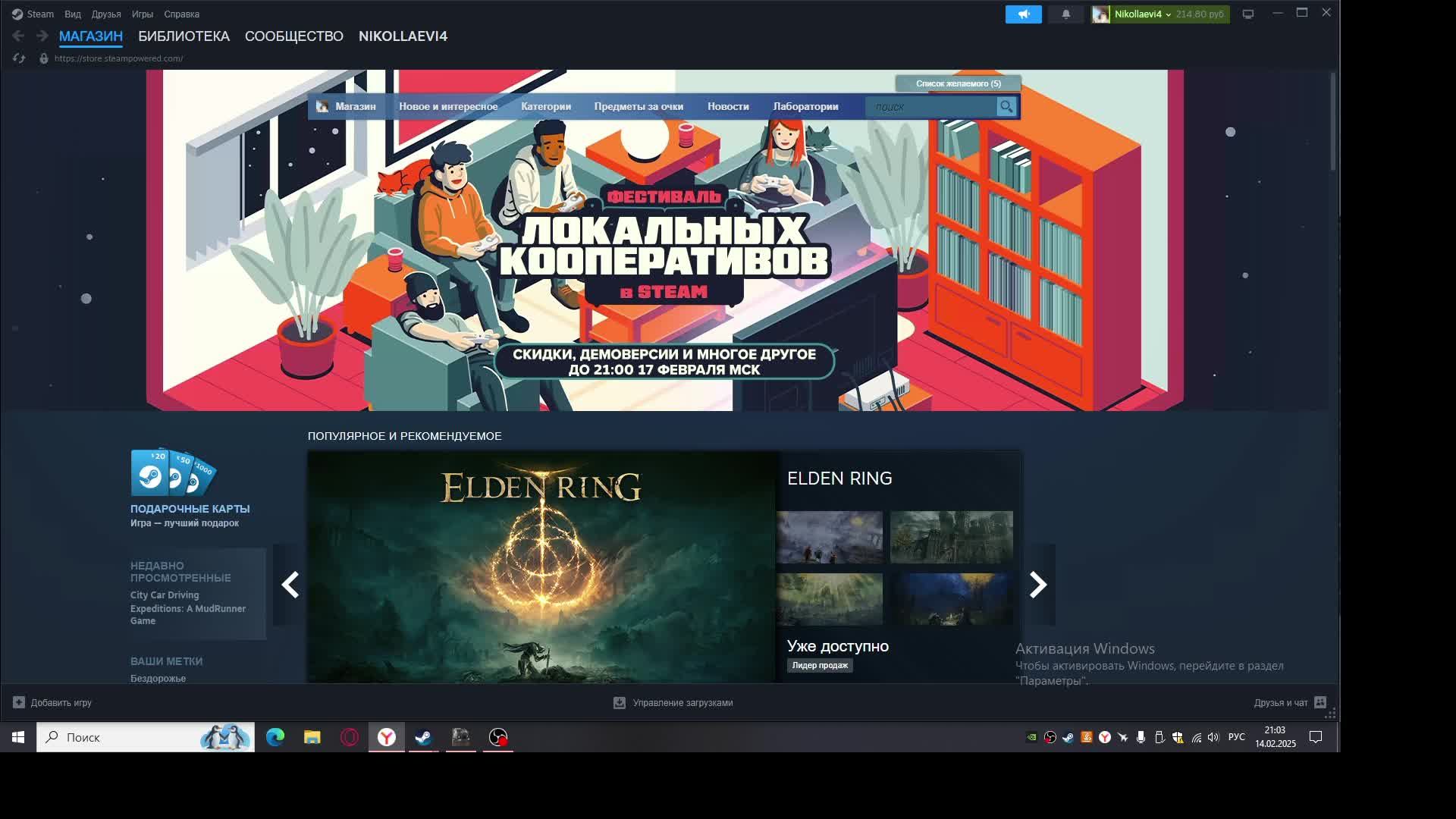Open the Игры menu
This screenshot has width=1456, height=819.
[143, 14]
